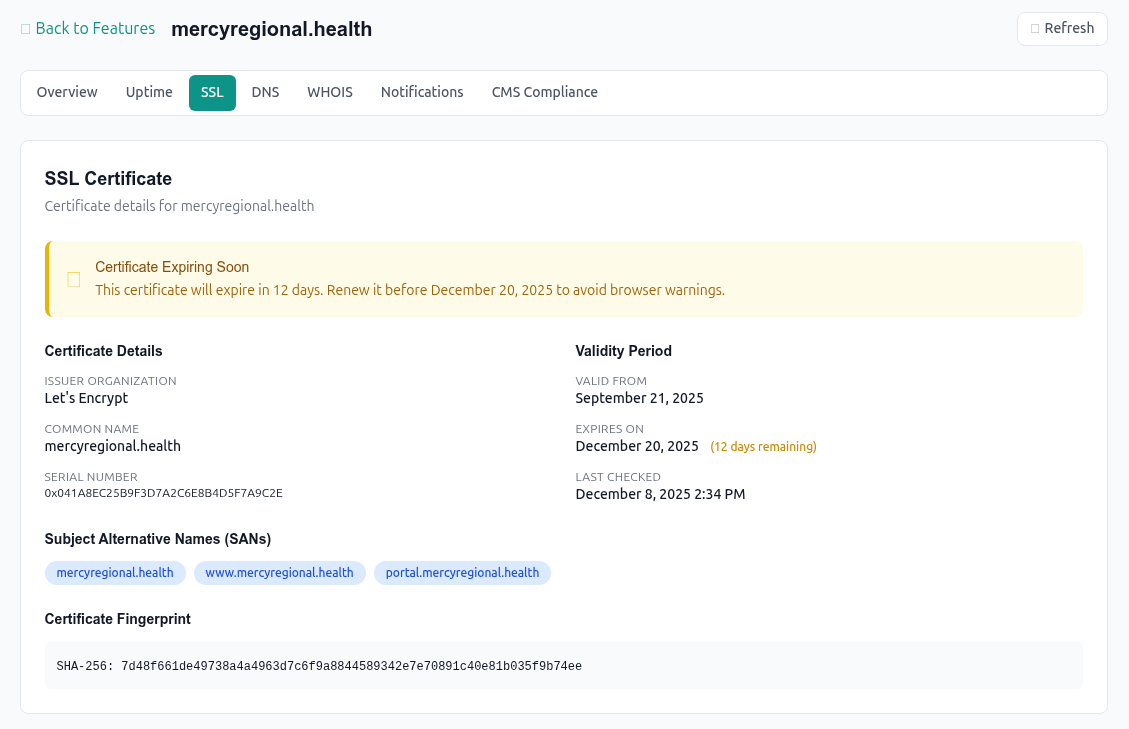Click the 12 days remaining label

[x=763, y=446]
